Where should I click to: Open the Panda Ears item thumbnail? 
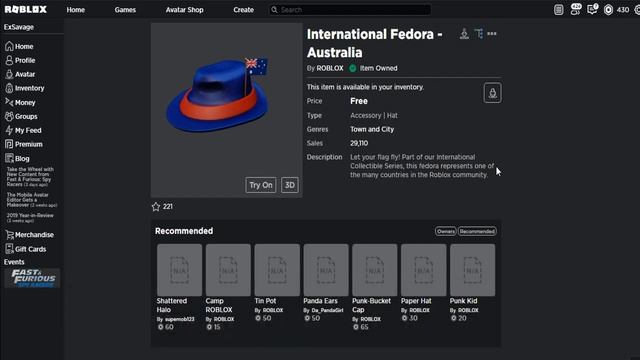(326, 270)
